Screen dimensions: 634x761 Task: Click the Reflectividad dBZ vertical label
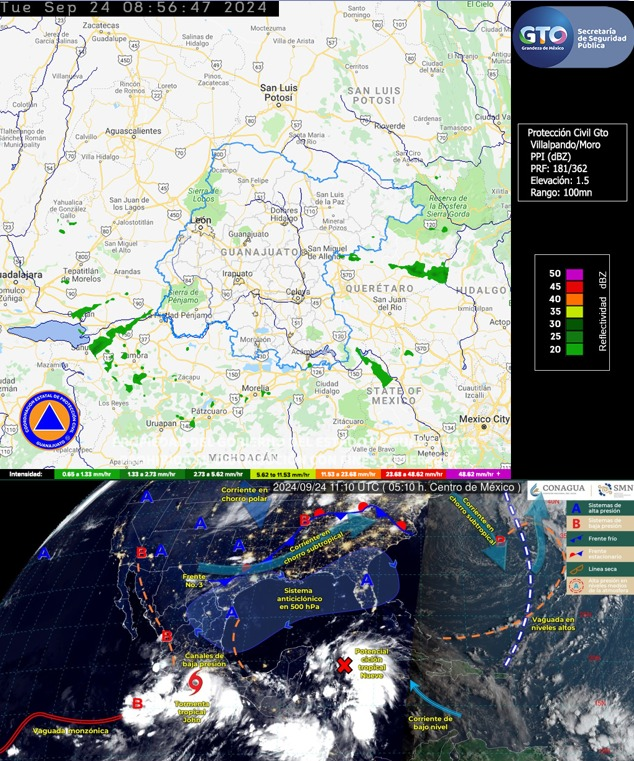click(603, 312)
